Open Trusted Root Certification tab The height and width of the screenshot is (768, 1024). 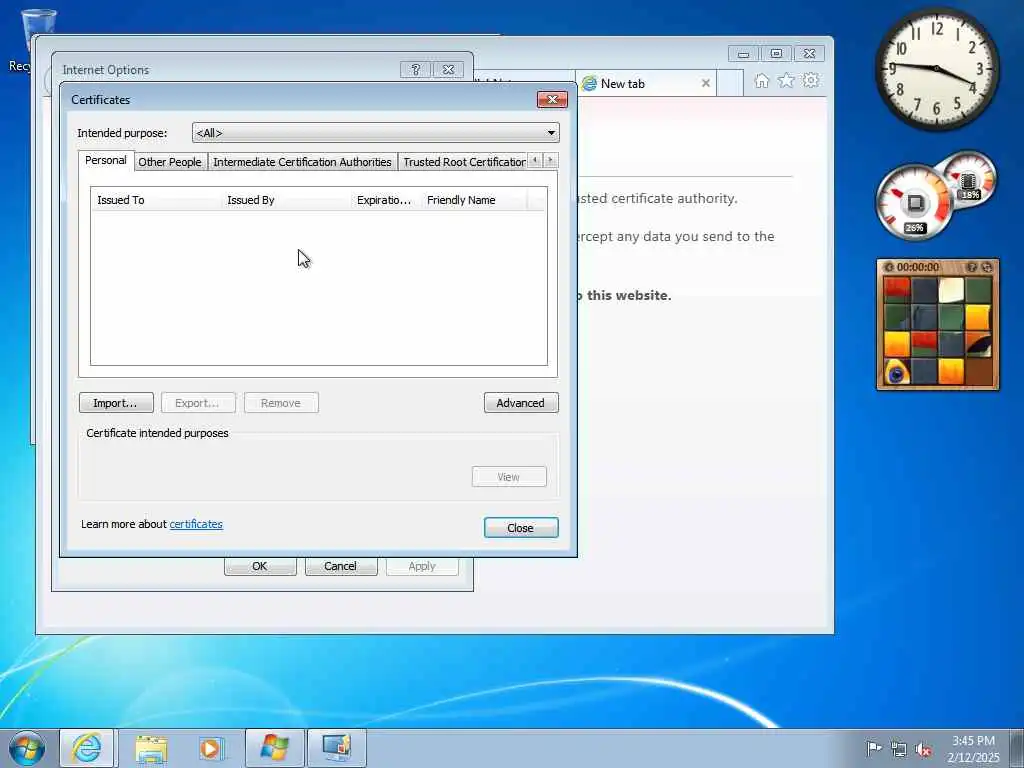pyautogui.click(x=463, y=162)
